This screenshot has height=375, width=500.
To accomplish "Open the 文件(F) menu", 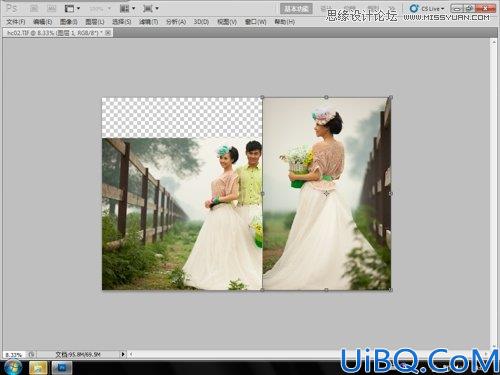I will coord(16,22).
